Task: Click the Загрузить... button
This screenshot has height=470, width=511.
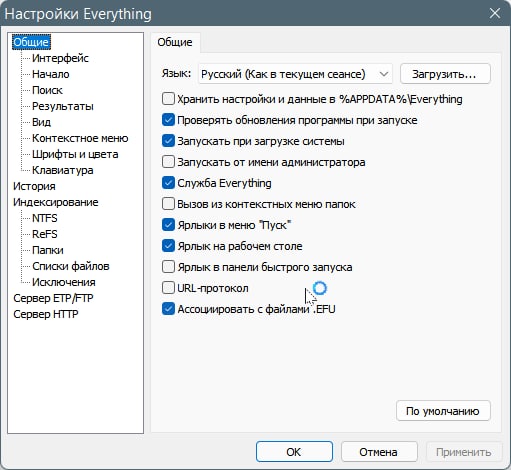Action: (x=445, y=74)
